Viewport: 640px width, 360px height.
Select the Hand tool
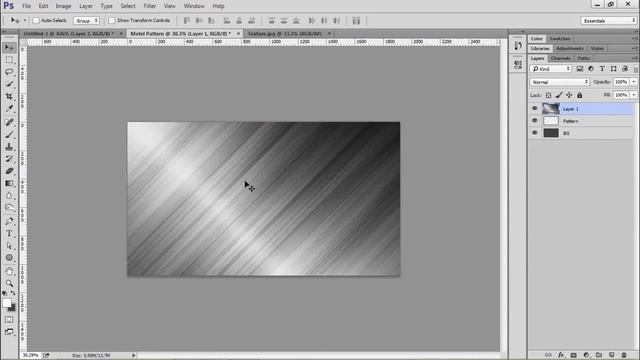tap(9, 271)
